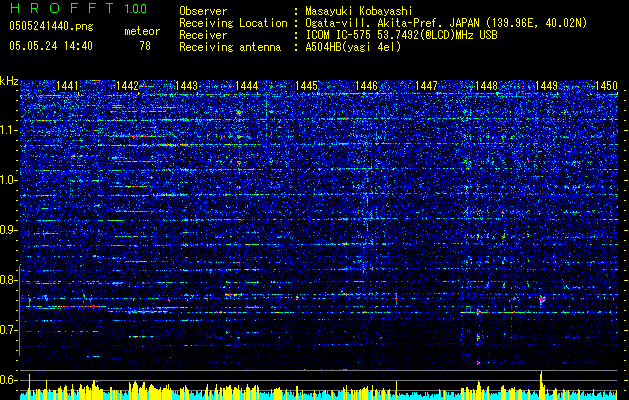Screen dimensions: 629x400
Task: Click the 1450 time marker
Action: (606, 86)
